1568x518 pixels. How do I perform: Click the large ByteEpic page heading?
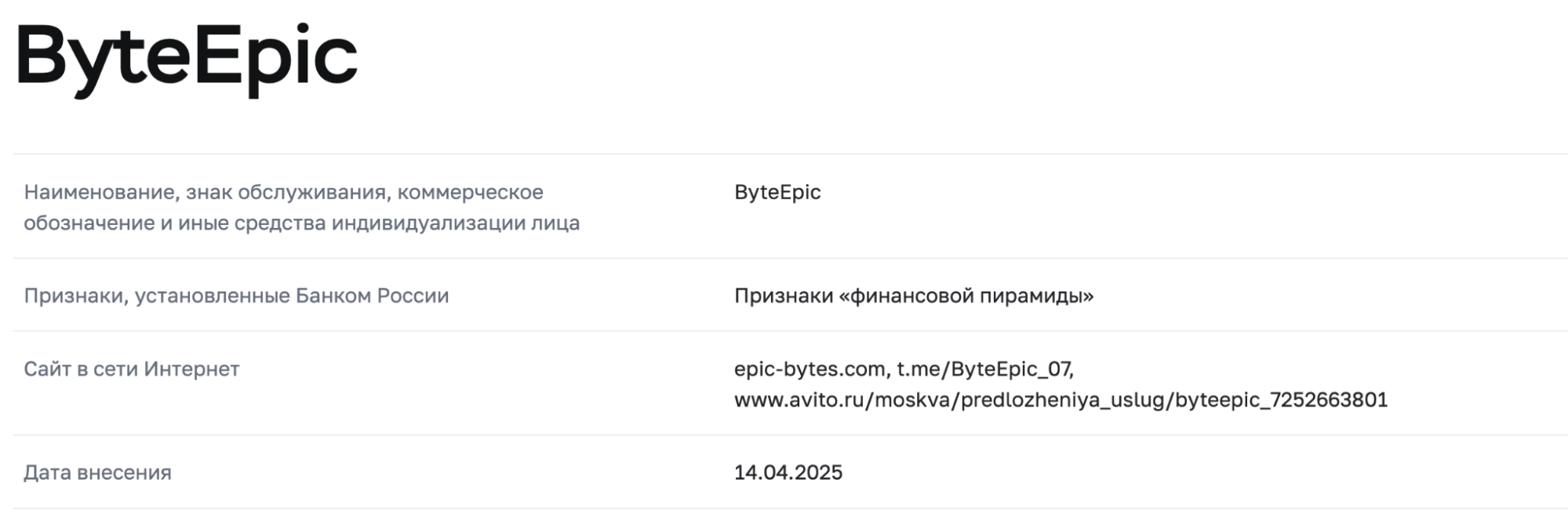[187, 56]
